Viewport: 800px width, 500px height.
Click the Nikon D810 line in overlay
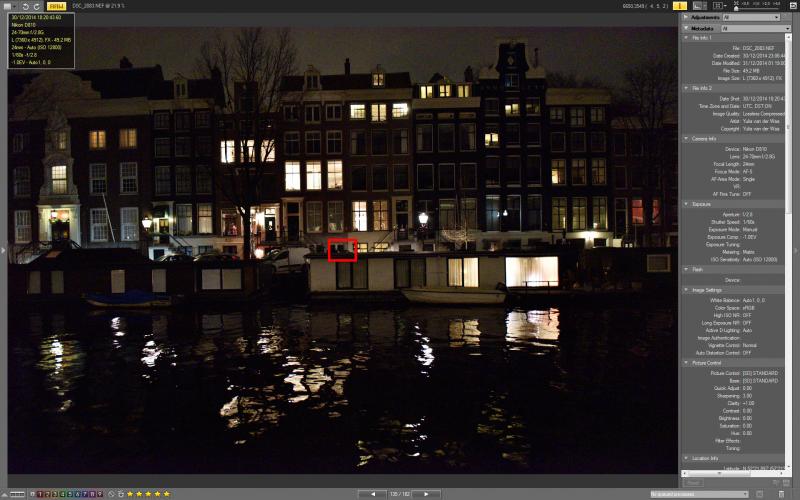click(24, 24)
